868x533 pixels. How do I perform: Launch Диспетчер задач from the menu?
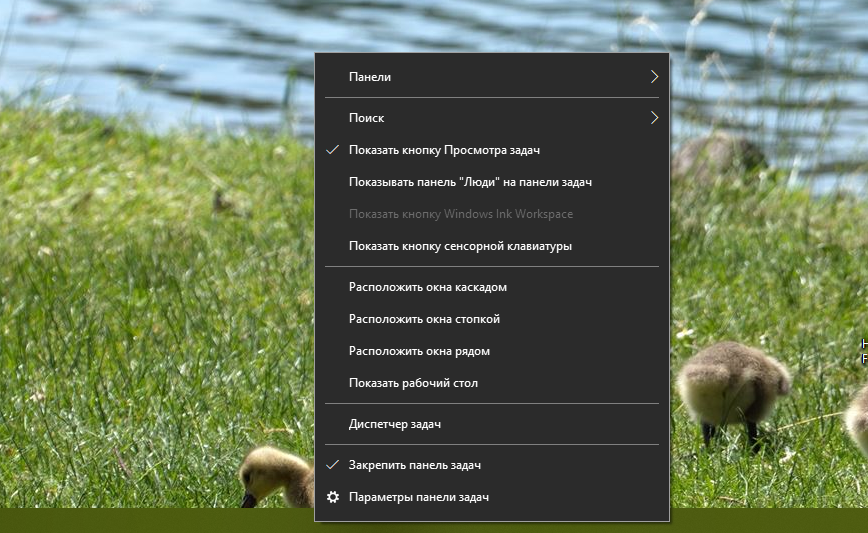tap(492, 424)
